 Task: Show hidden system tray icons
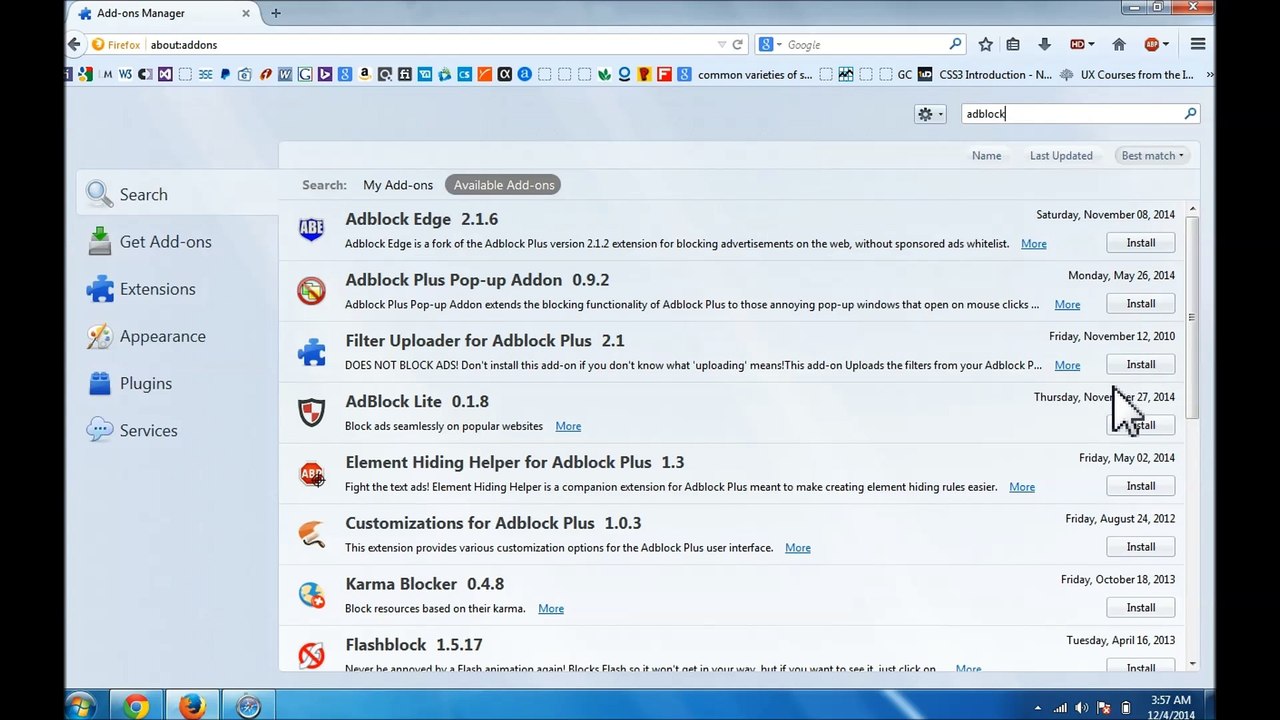[x=1039, y=708]
